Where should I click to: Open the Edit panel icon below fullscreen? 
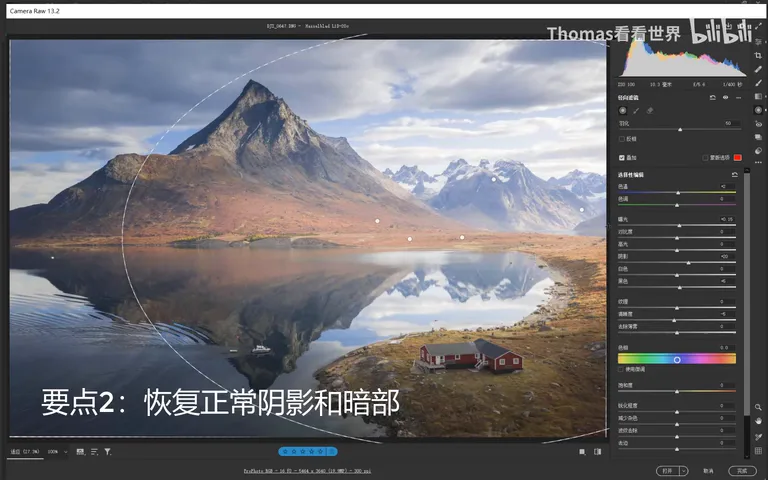click(x=758, y=42)
